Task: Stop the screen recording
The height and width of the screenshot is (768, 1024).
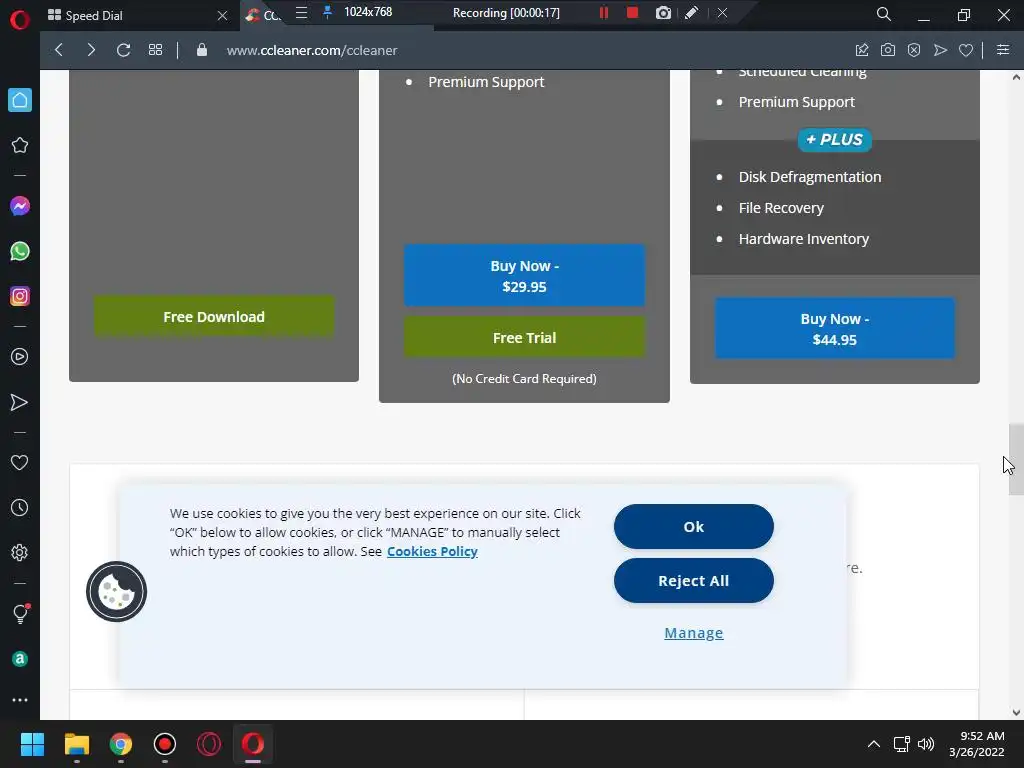Action: (x=632, y=13)
